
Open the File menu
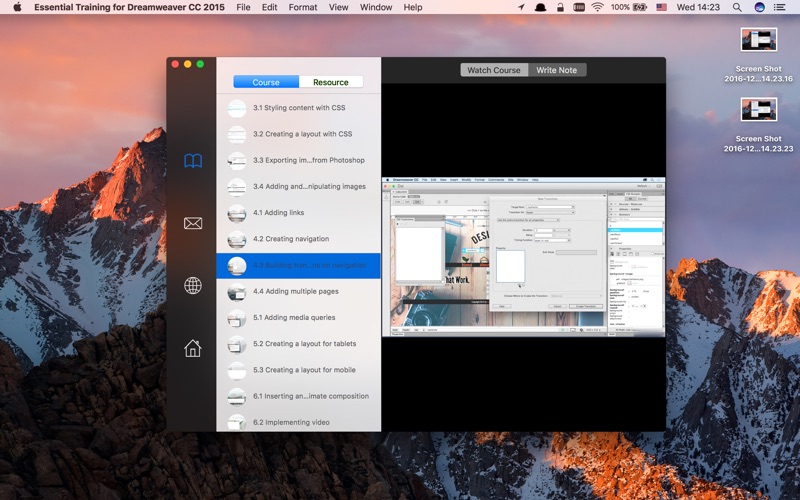pos(243,7)
